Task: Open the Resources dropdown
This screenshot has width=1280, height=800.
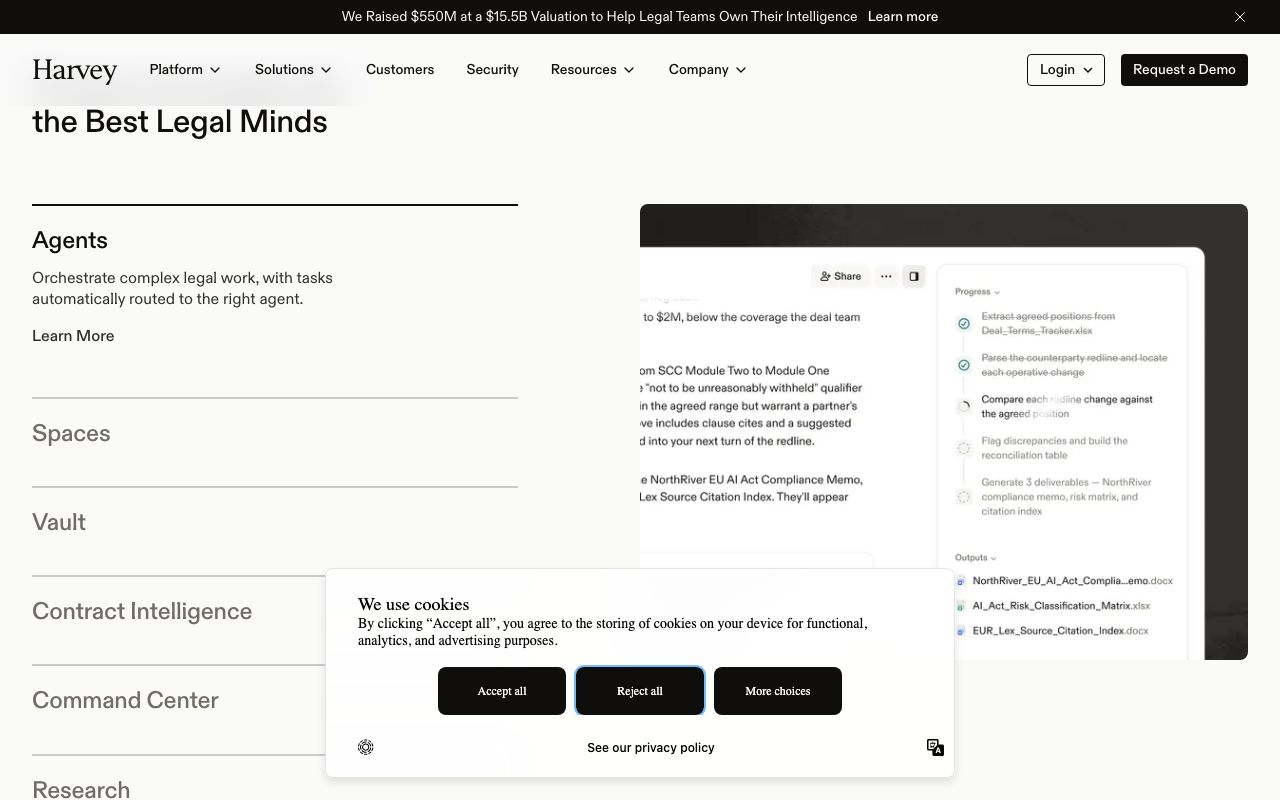Action: 592,69
